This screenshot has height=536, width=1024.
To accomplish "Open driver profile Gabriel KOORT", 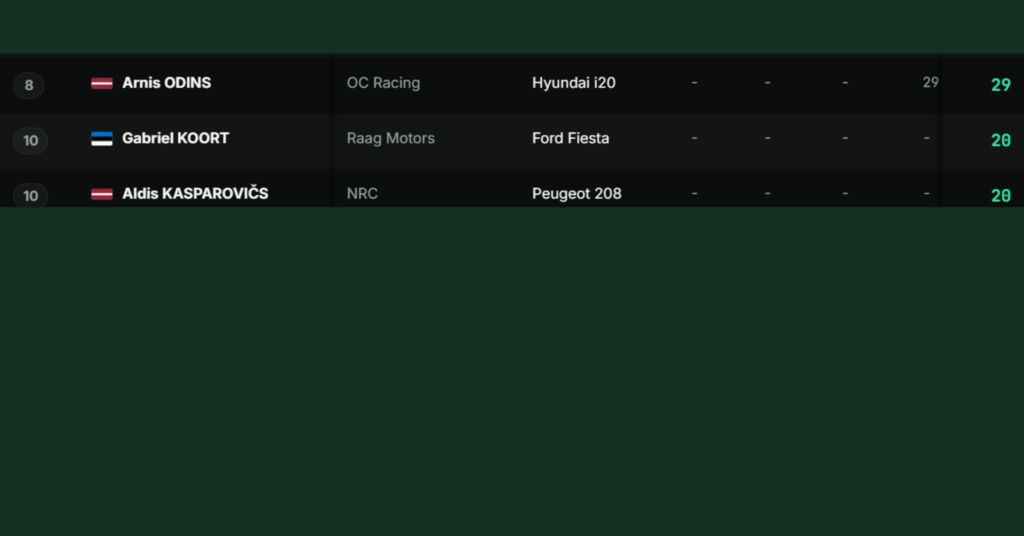I will (176, 138).
